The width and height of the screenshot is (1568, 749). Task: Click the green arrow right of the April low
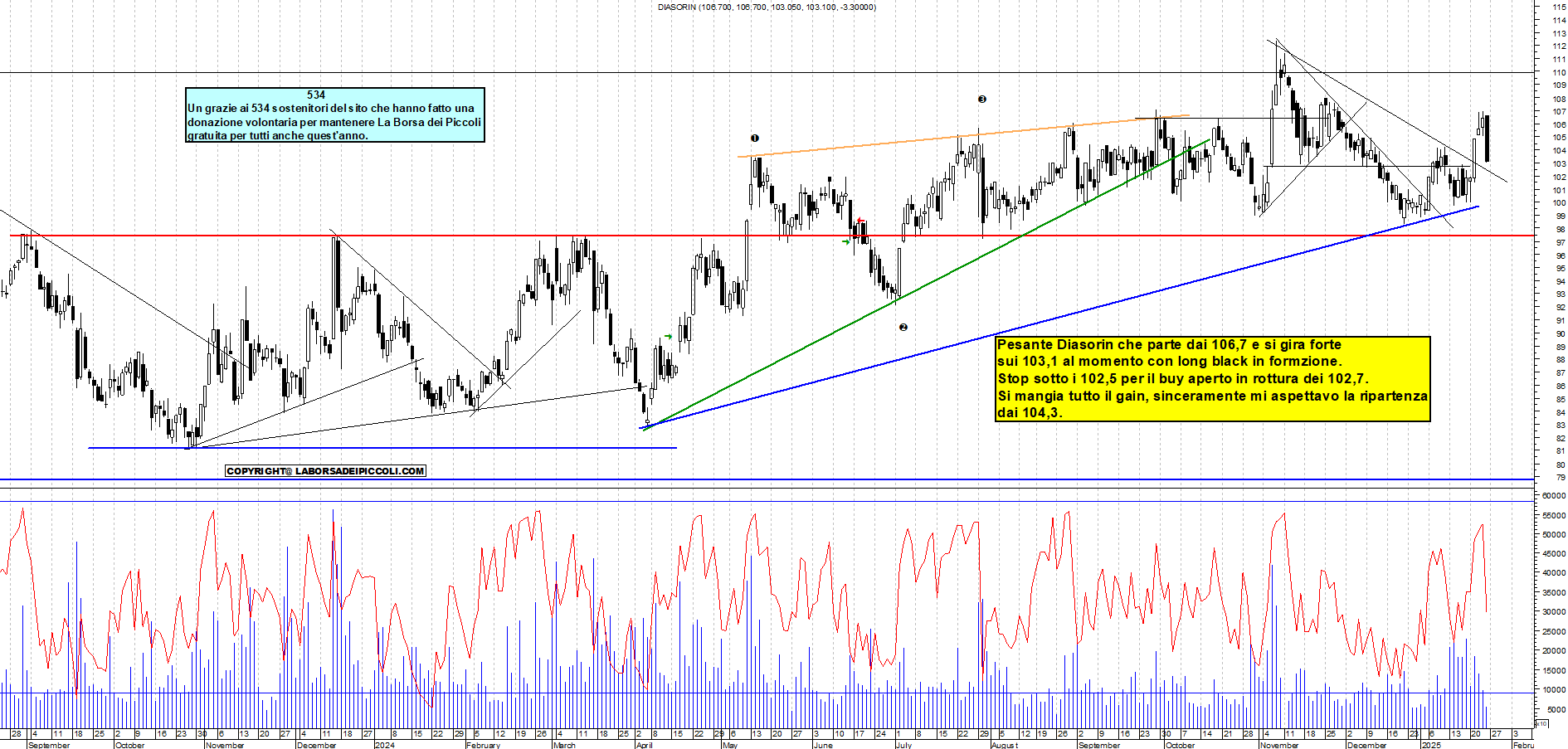669,337
